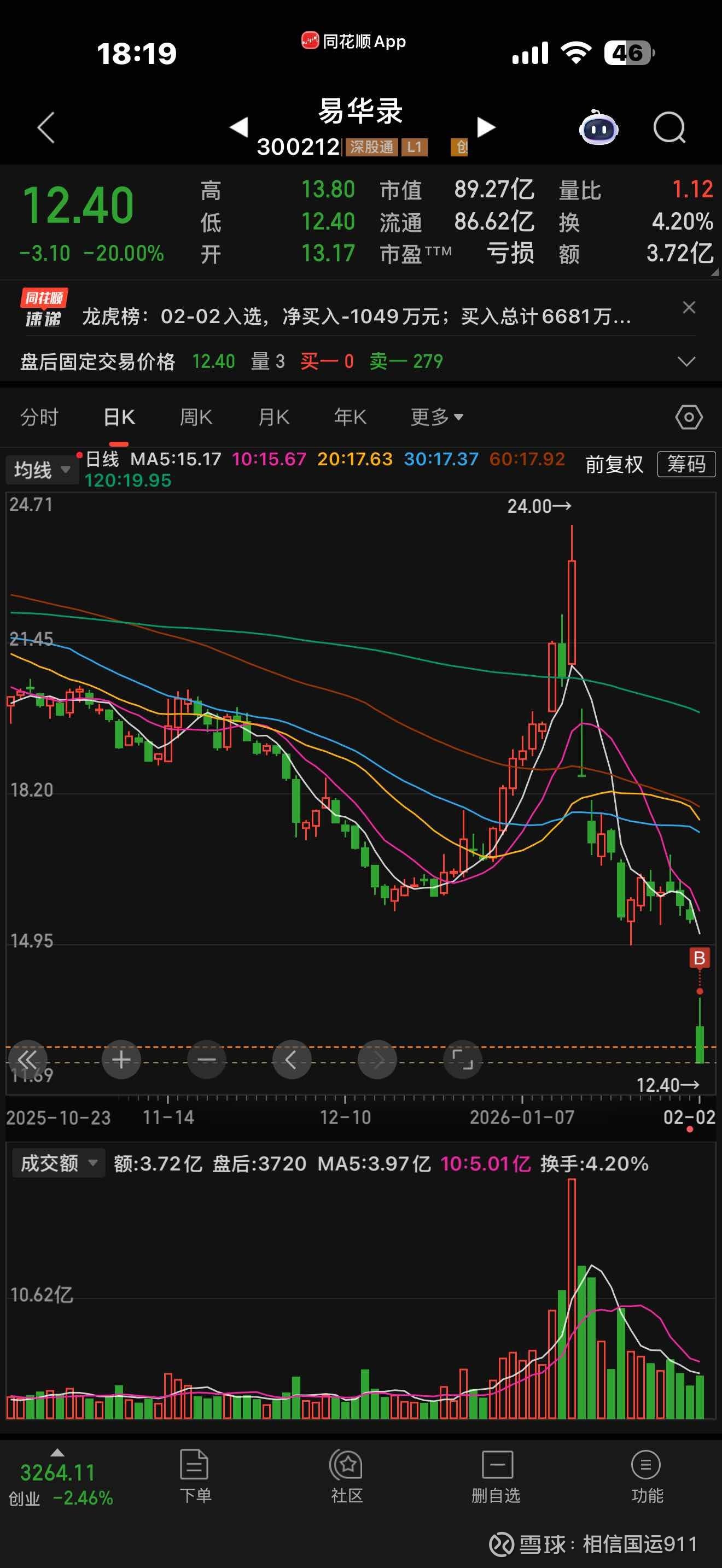The image size is (722, 1568).
Task: Zoom out the K-line chart
Action: coord(206,1060)
